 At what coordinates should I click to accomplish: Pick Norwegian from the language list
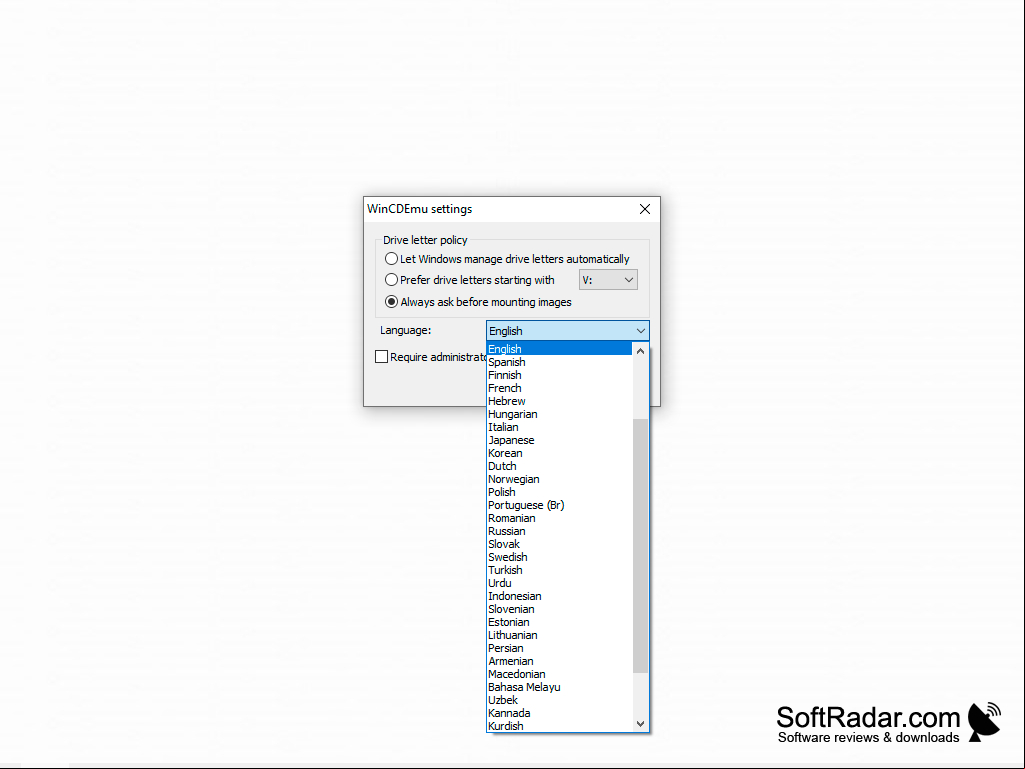coord(560,479)
